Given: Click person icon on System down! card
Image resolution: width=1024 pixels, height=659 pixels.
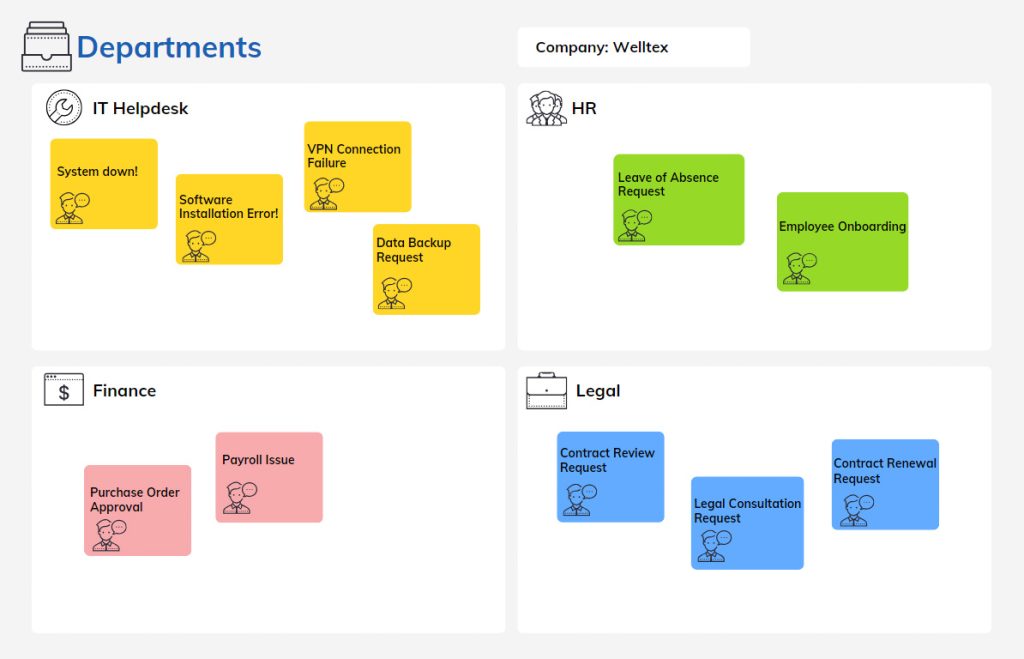Looking at the screenshot, I should pos(72,208).
